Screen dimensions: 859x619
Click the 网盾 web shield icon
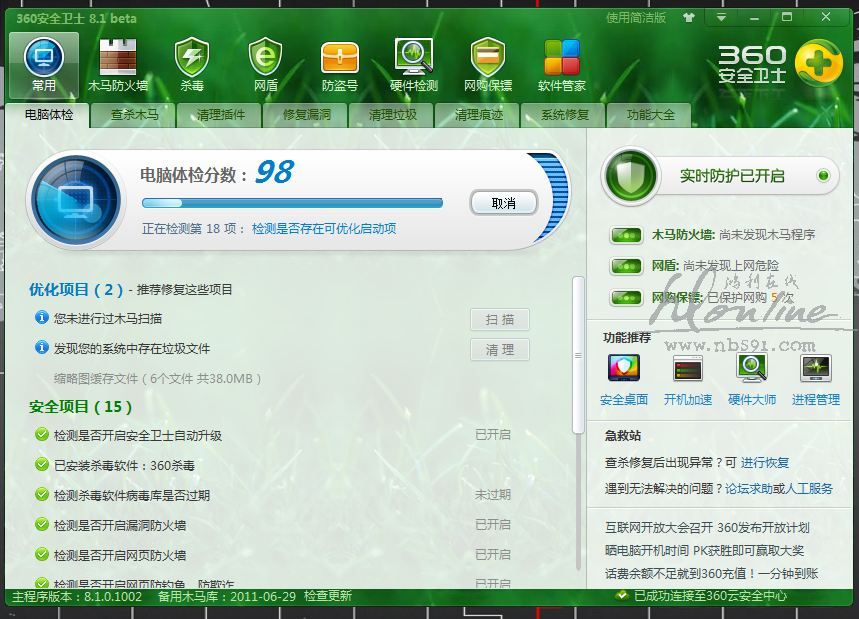[x=265, y=64]
